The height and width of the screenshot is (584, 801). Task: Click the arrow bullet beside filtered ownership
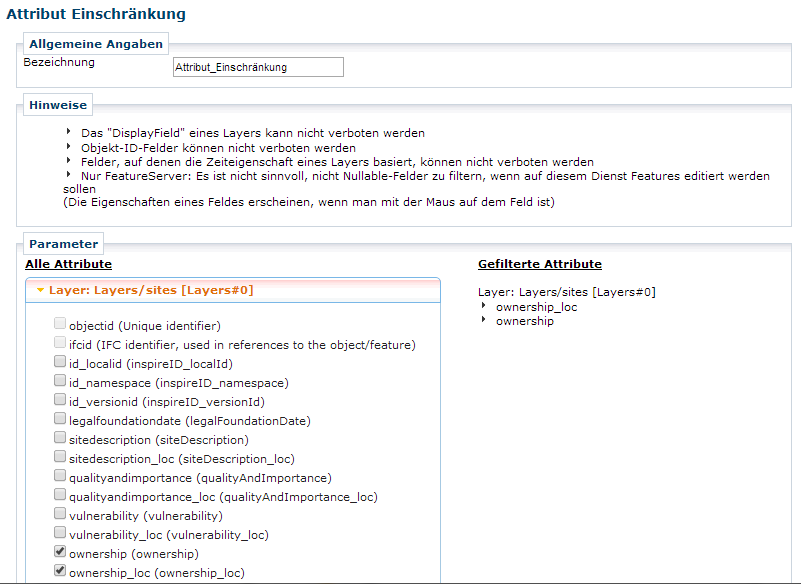coord(484,320)
